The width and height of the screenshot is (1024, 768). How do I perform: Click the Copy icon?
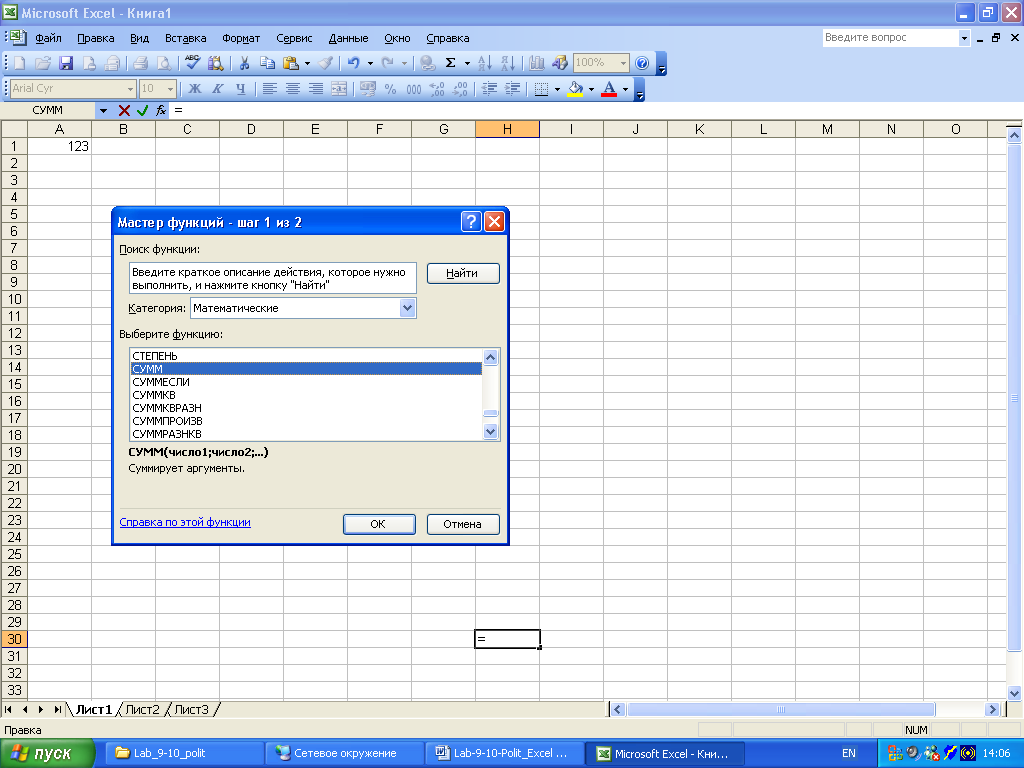[267, 63]
